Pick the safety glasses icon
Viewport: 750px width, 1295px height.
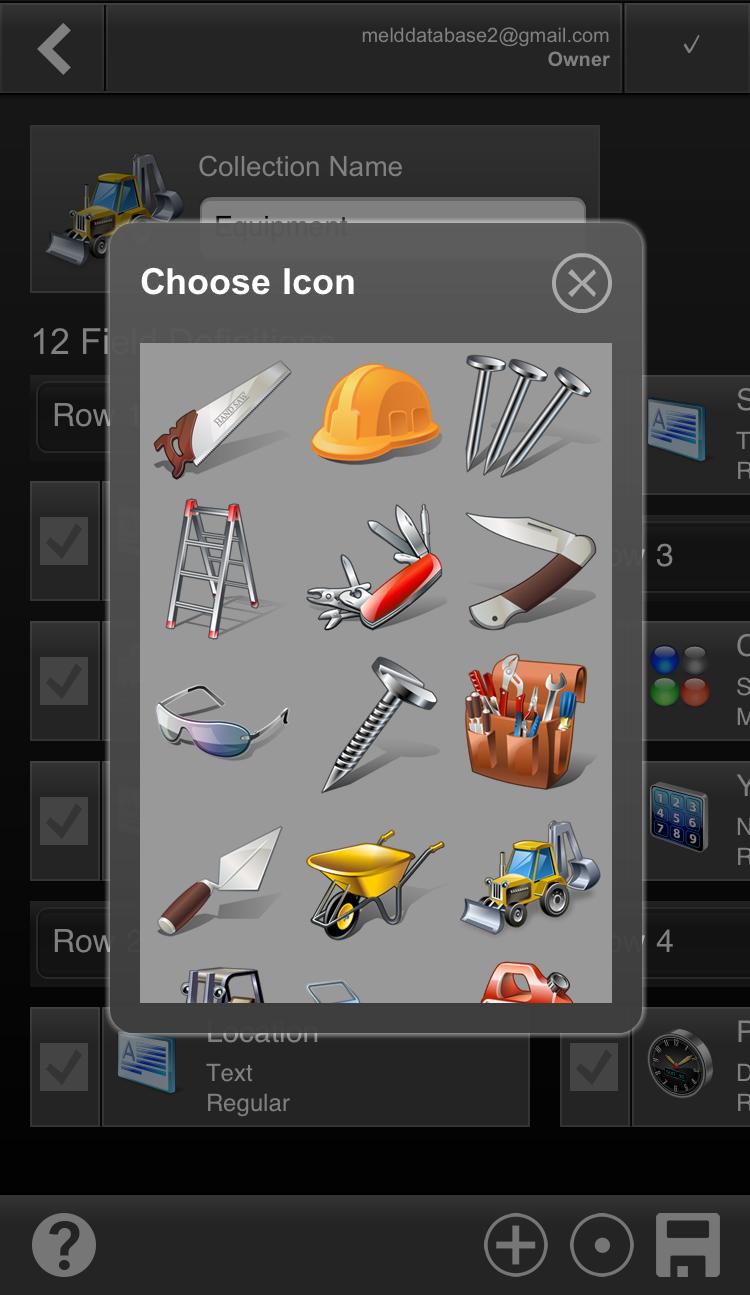point(221,718)
